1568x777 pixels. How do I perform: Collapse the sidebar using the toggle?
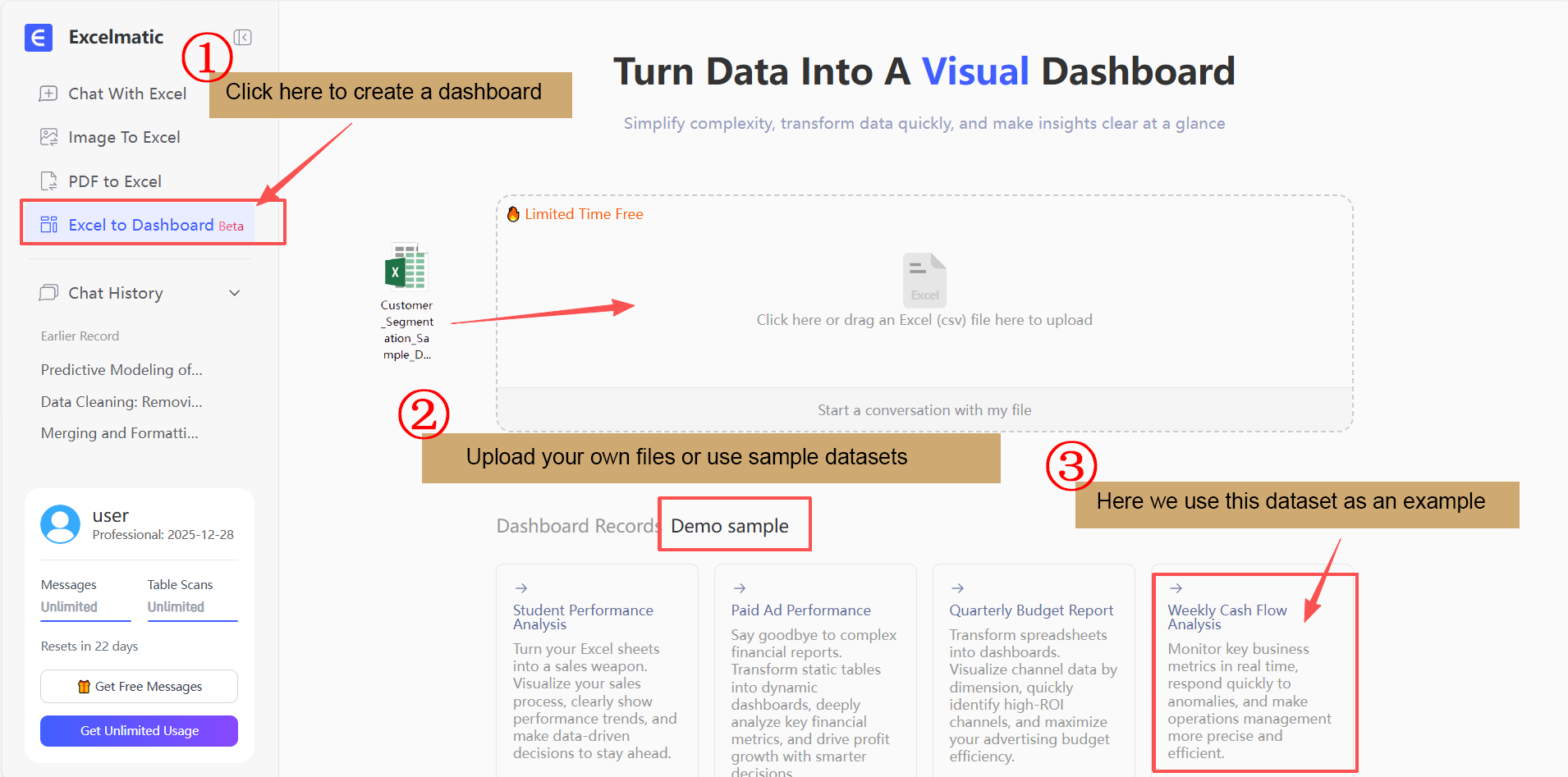[243, 37]
